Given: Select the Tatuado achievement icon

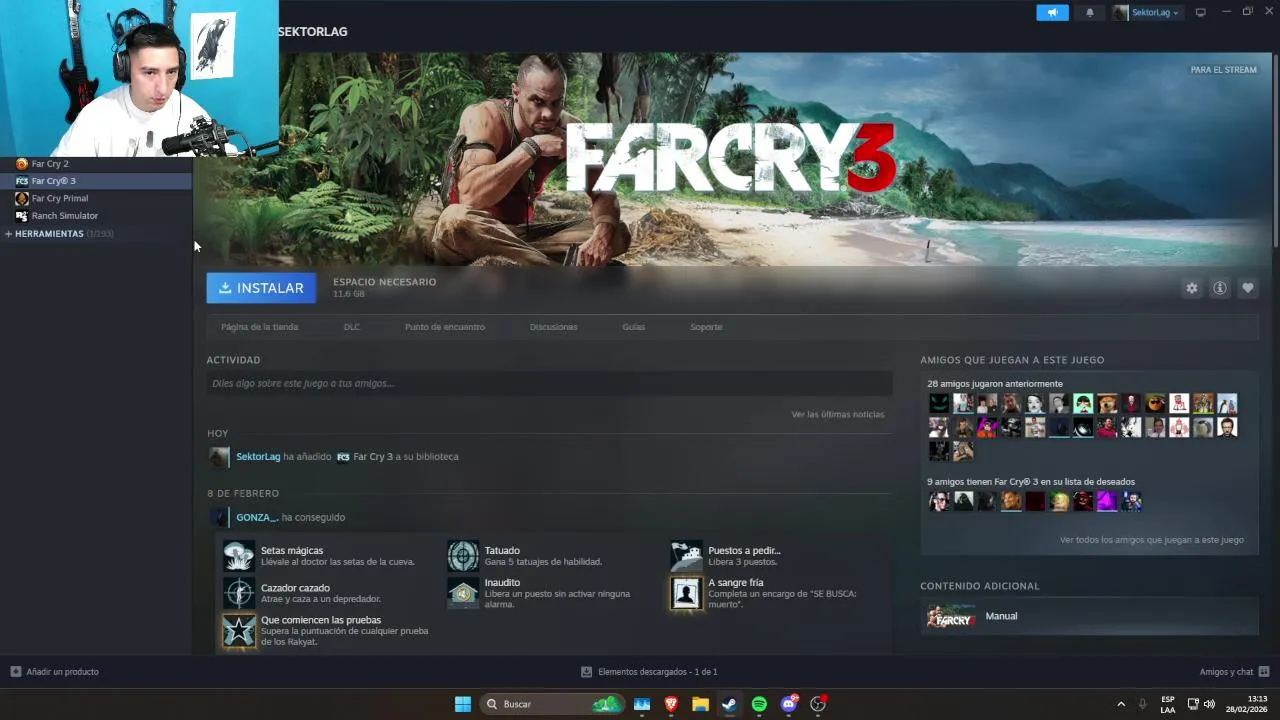Looking at the screenshot, I should pyautogui.click(x=463, y=556).
